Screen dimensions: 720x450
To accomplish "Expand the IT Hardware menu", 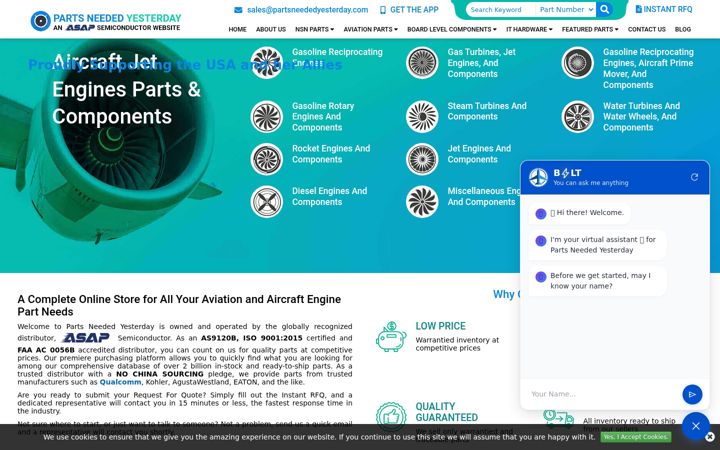I will pyautogui.click(x=529, y=29).
